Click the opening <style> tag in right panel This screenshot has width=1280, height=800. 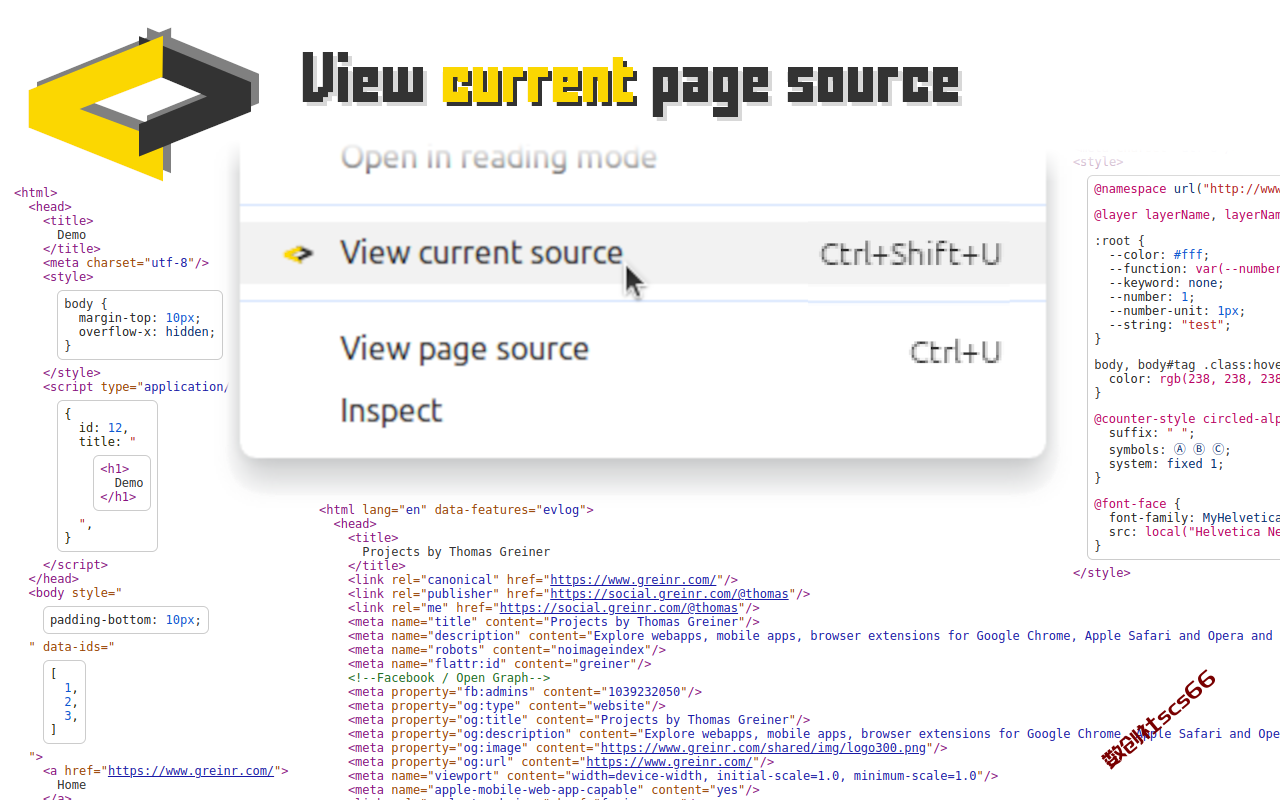click(1098, 162)
